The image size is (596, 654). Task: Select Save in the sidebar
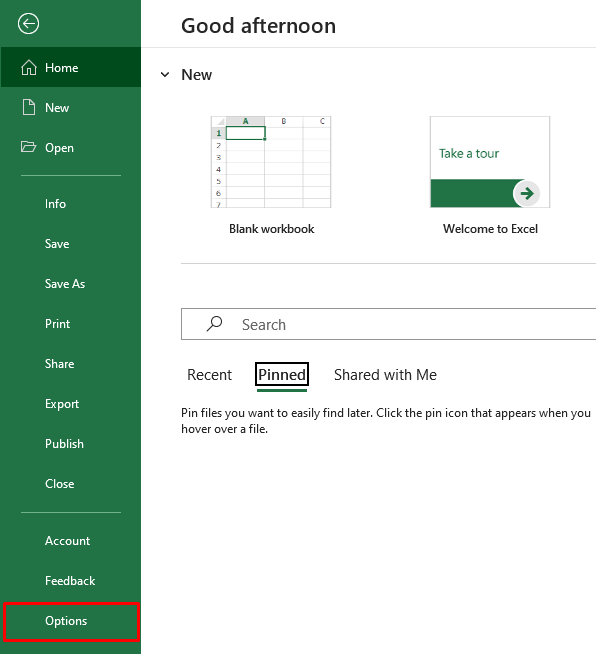(x=70, y=244)
